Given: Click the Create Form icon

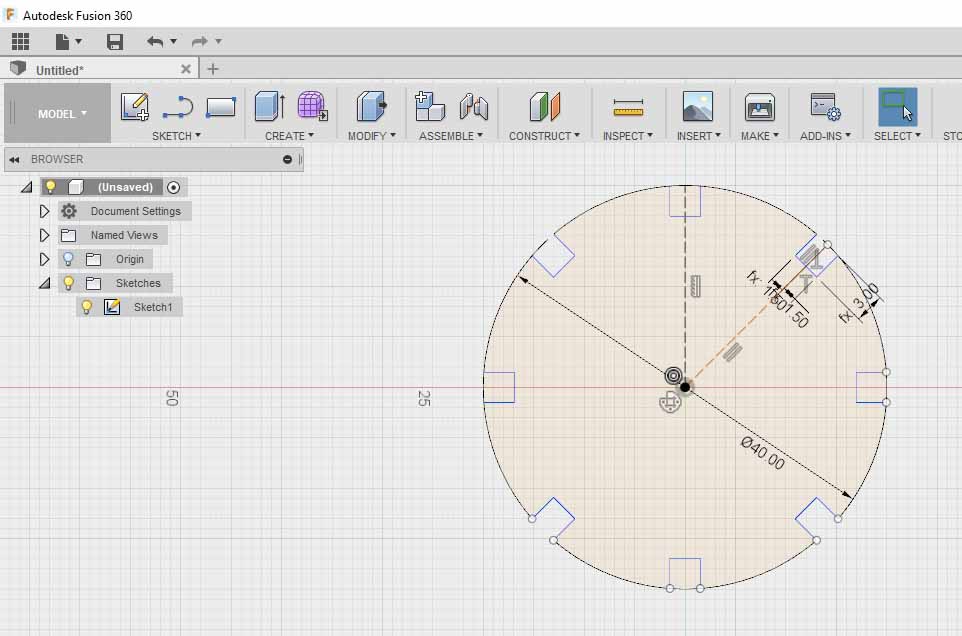Looking at the screenshot, I should click(312, 106).
